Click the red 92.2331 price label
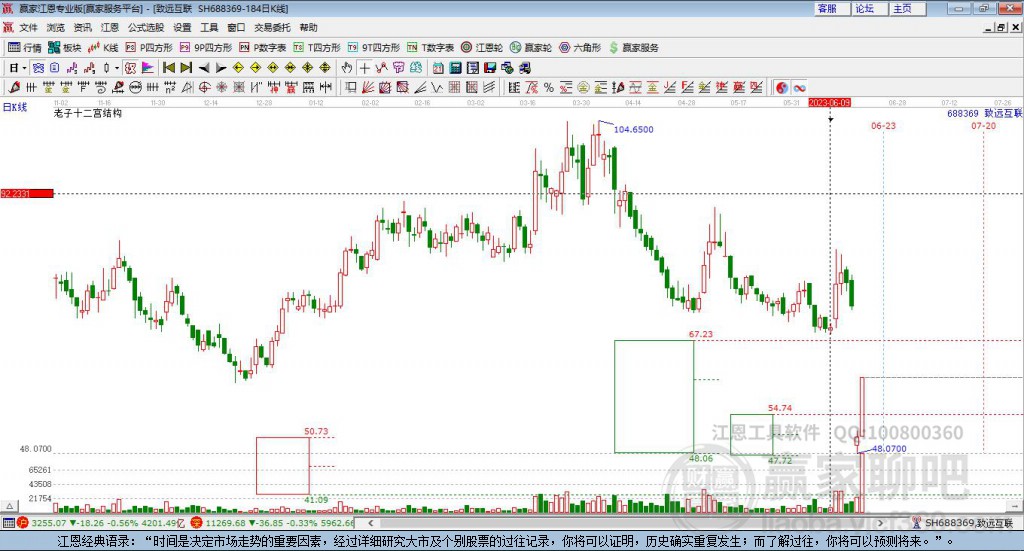 click(x=27, y=193)
